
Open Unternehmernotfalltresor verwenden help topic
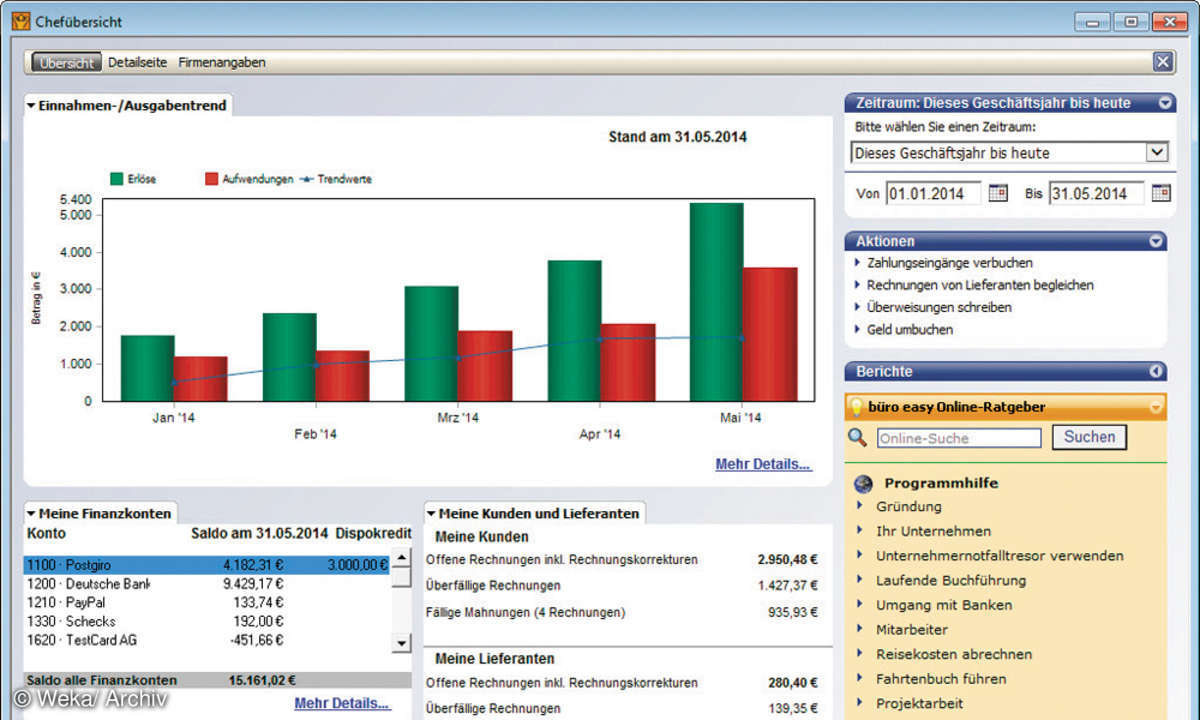pos(1000,556)
